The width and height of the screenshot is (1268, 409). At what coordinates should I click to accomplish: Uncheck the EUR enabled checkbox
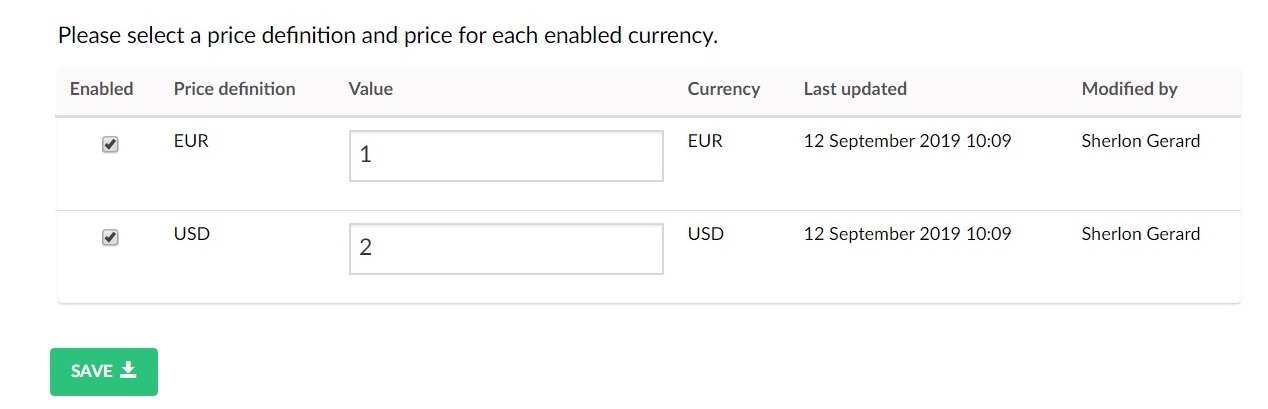111,145
